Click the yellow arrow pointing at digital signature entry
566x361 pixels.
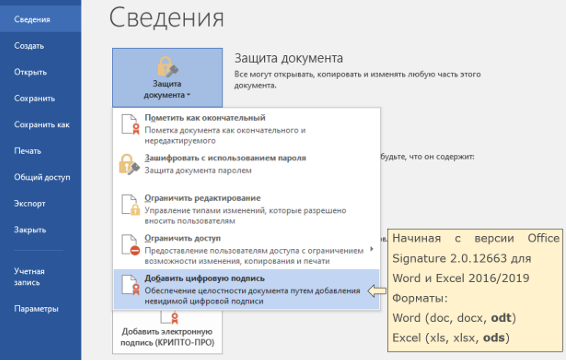(x=377, y=291)
